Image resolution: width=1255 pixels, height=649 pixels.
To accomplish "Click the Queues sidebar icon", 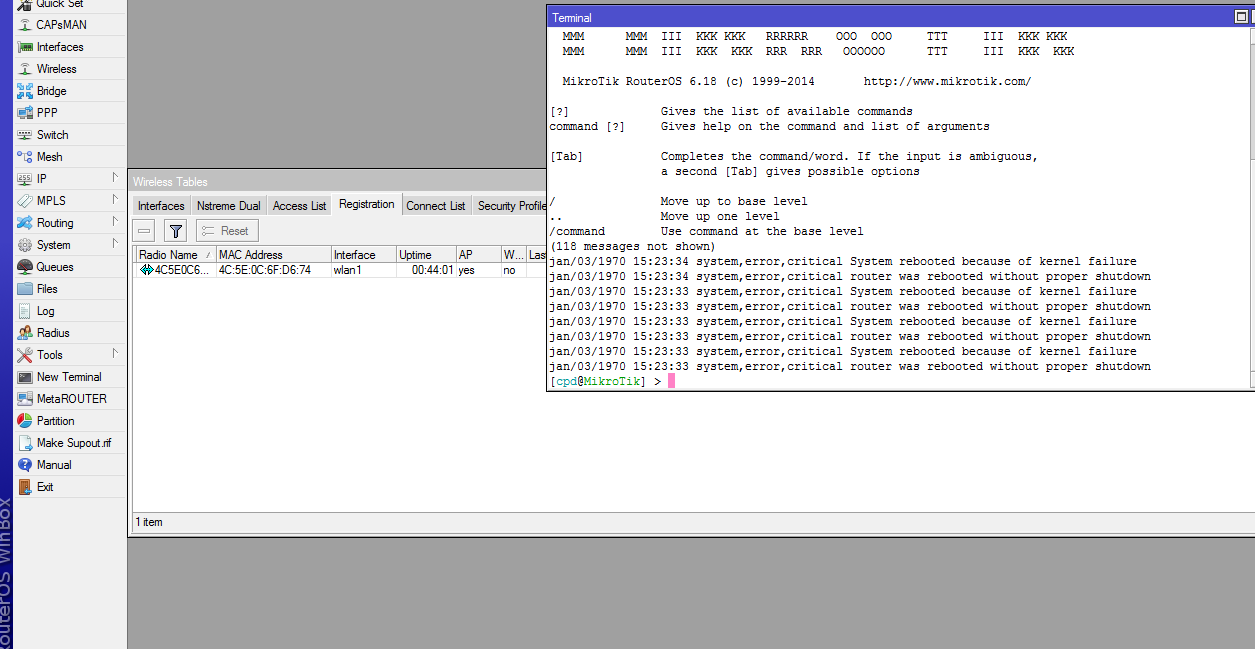I will [x=25, y=267].
